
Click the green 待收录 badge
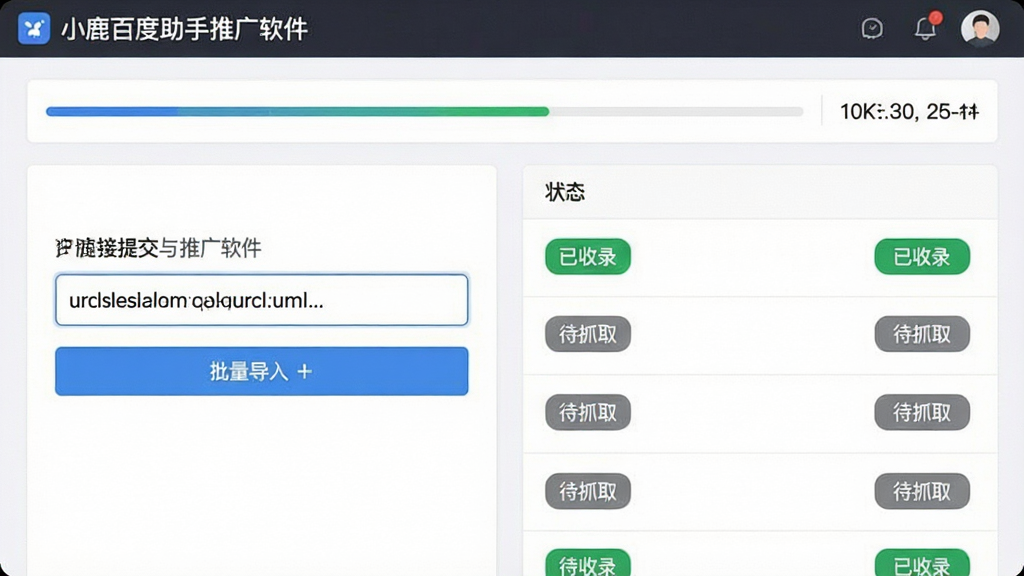588,563
